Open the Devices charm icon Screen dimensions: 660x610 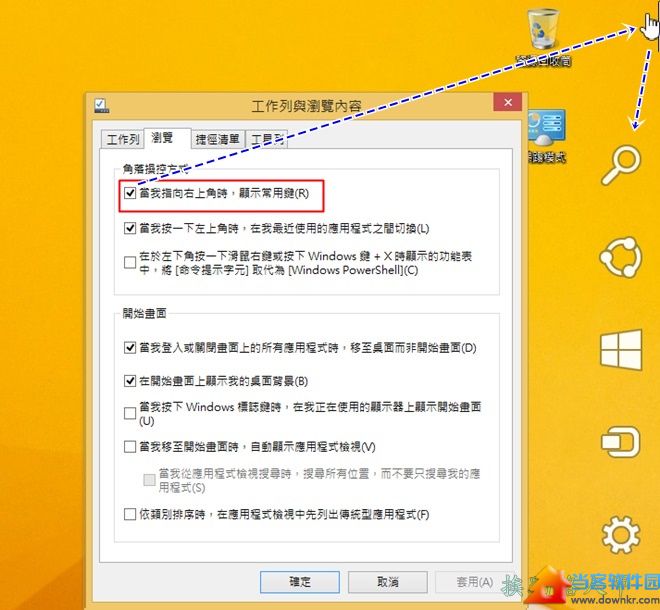coord(620,442)
